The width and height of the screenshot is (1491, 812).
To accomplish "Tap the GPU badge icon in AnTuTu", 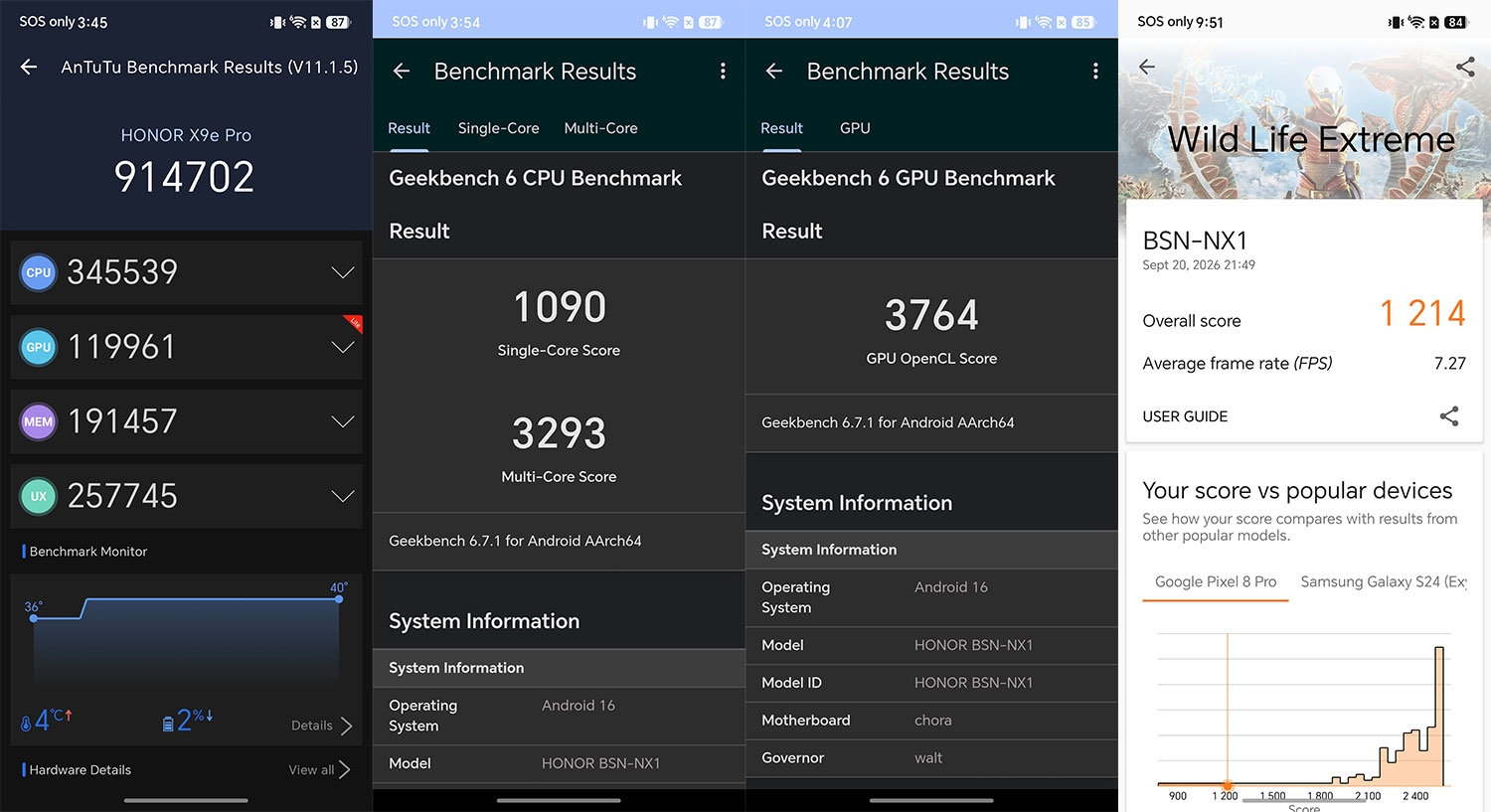I will 39,347.
